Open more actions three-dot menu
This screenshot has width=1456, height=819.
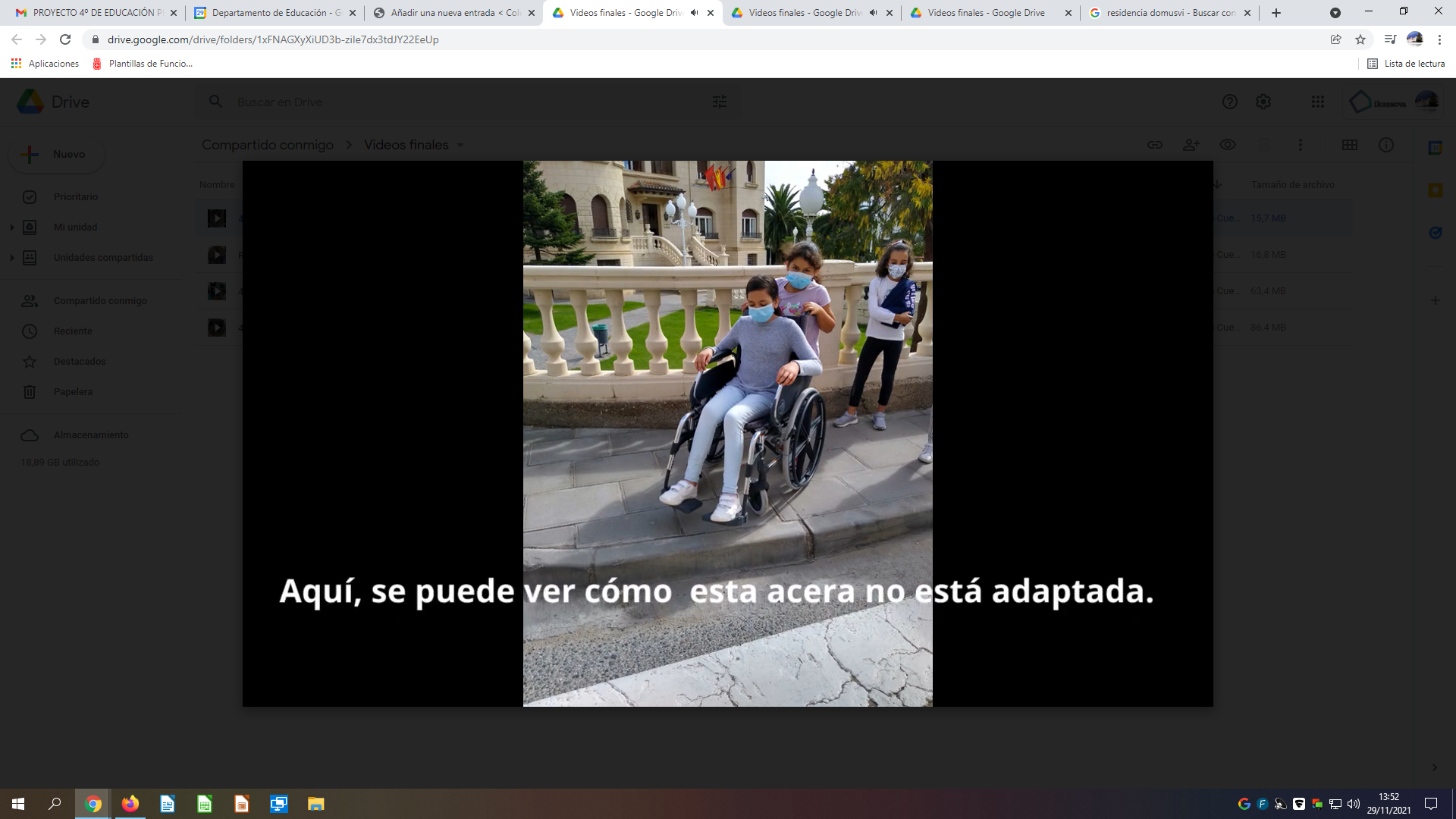(1301, 145)
